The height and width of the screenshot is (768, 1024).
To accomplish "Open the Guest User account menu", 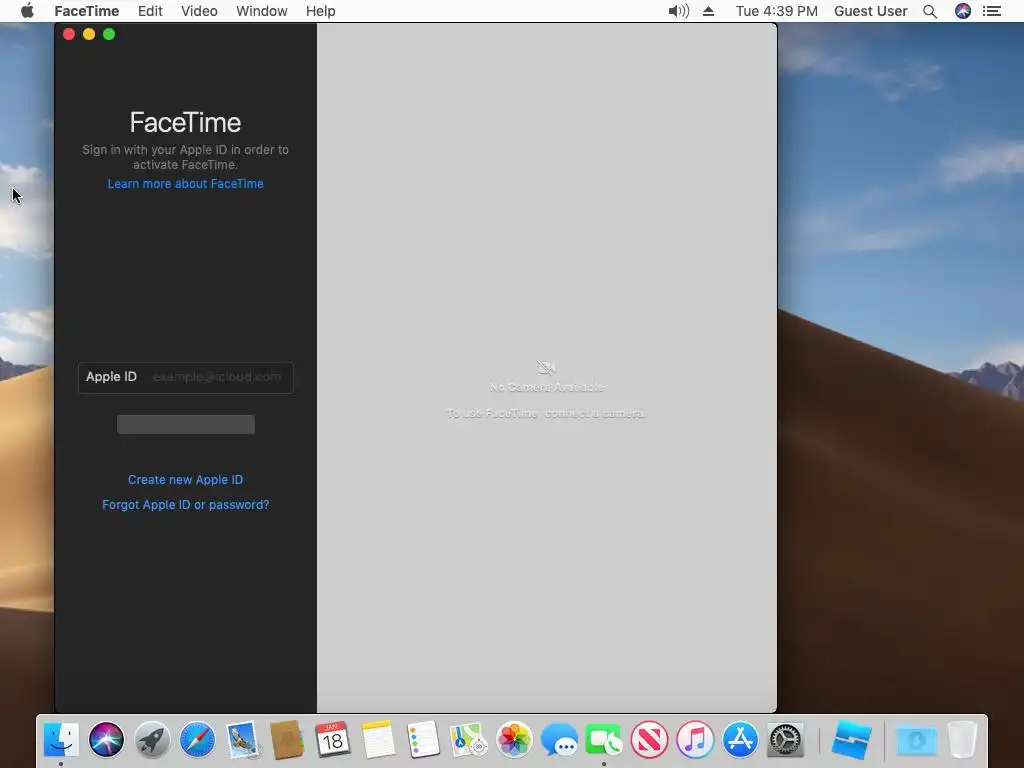I will point(871,11).
